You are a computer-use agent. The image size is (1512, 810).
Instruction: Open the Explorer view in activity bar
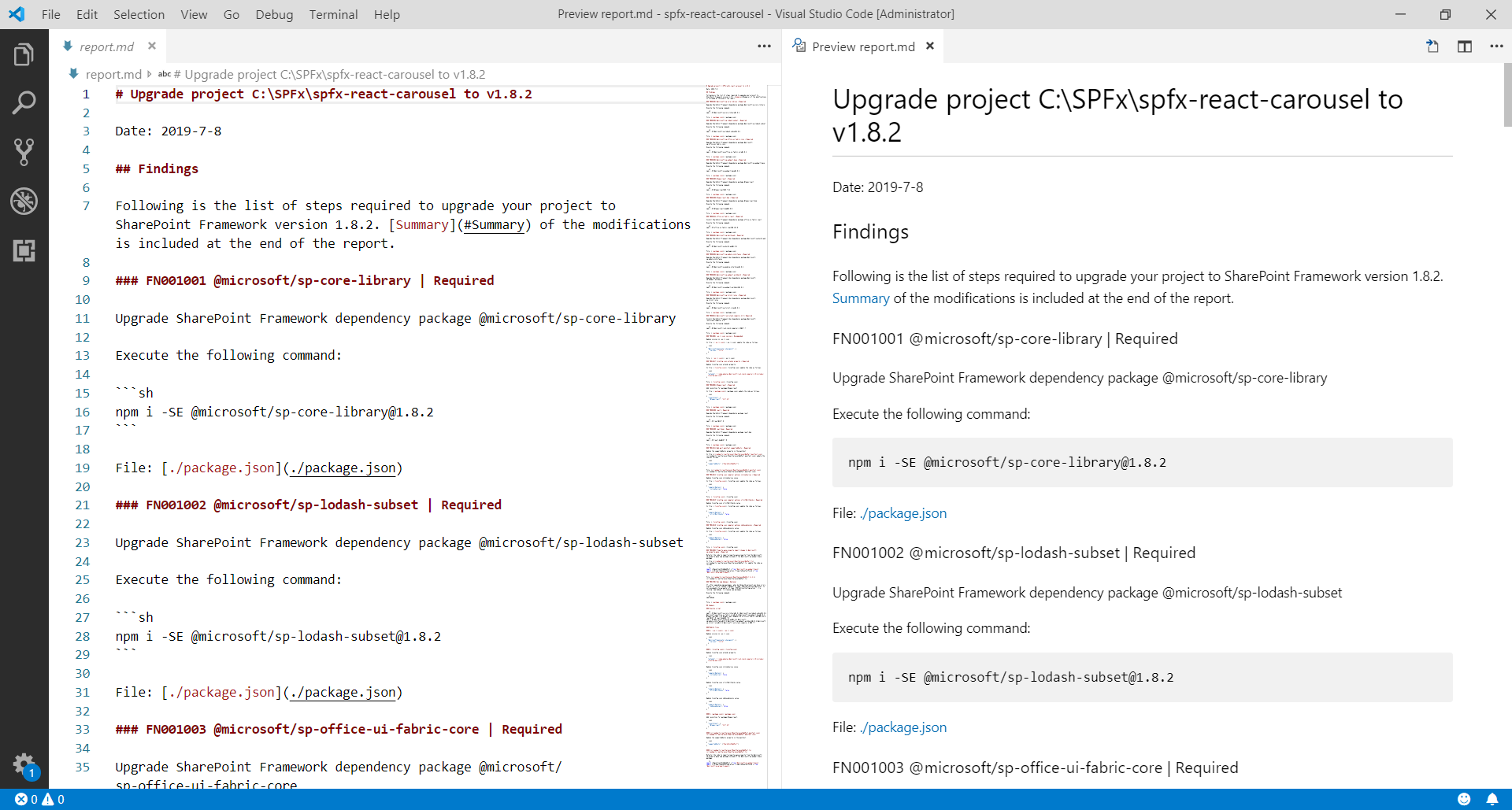24,55
